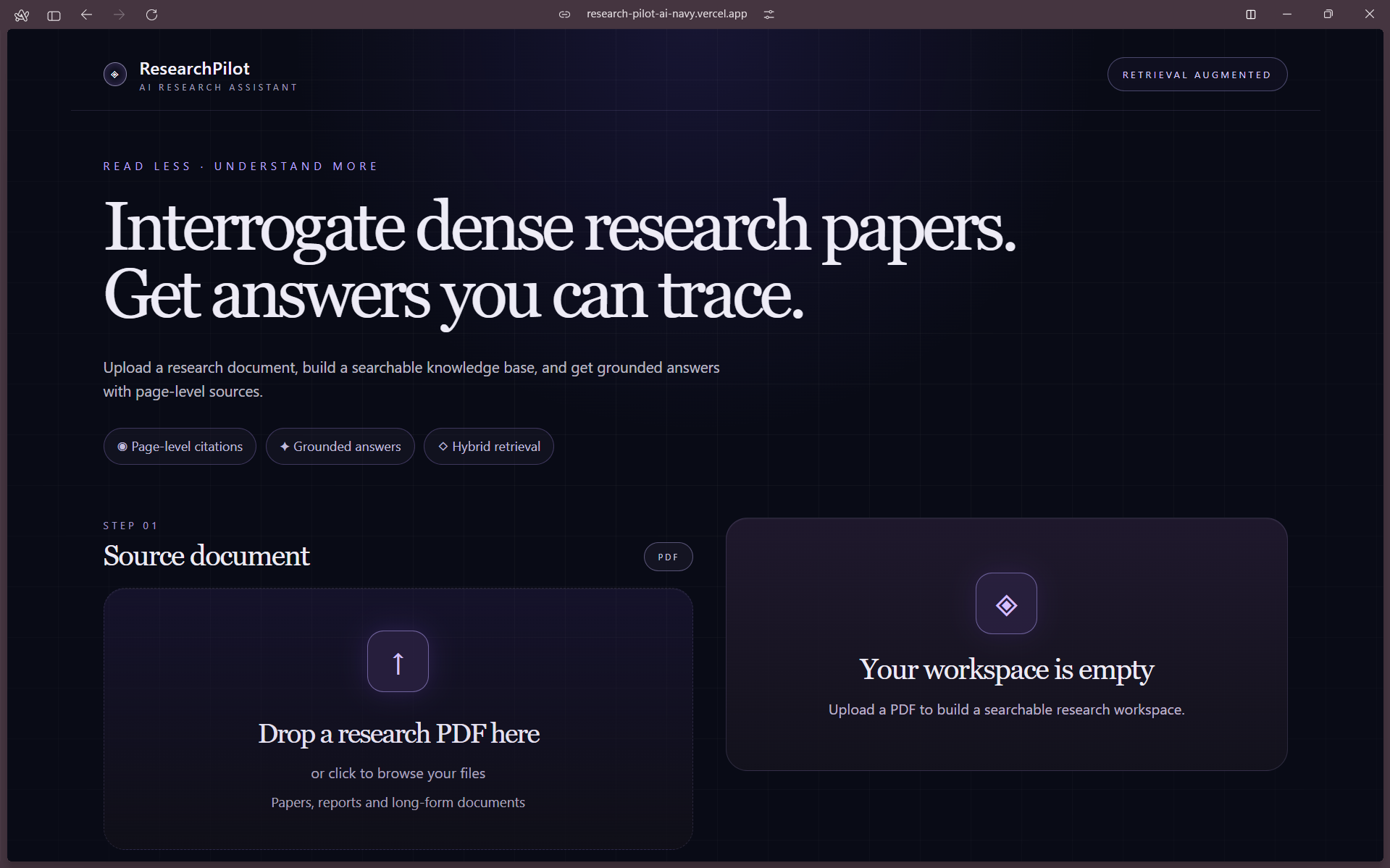1390x868 pixels.
Task: Click the 'Source document' heading
Action: click(x=206, y=556)
